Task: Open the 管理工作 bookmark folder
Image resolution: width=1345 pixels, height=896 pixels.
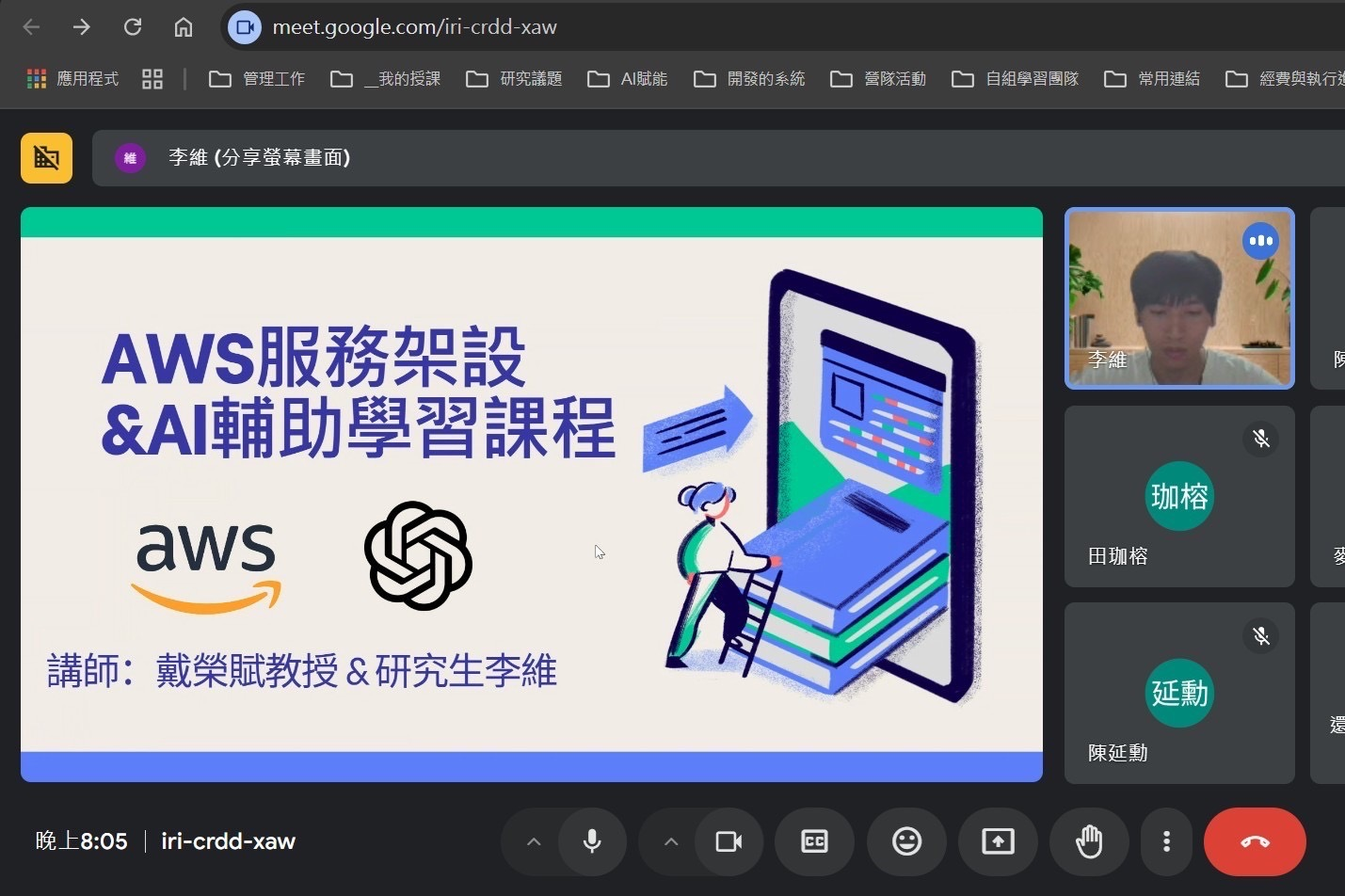Action: (257, 79)
